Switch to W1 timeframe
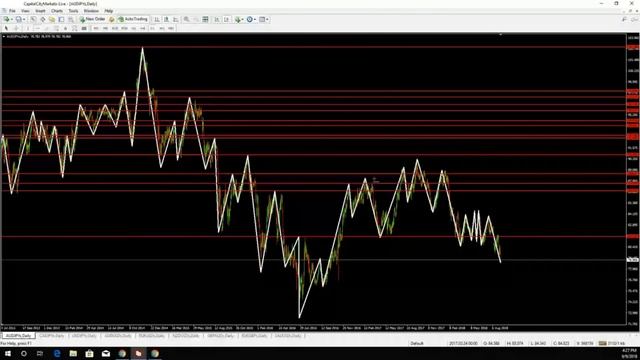640x360 pixels. [162, 28]
